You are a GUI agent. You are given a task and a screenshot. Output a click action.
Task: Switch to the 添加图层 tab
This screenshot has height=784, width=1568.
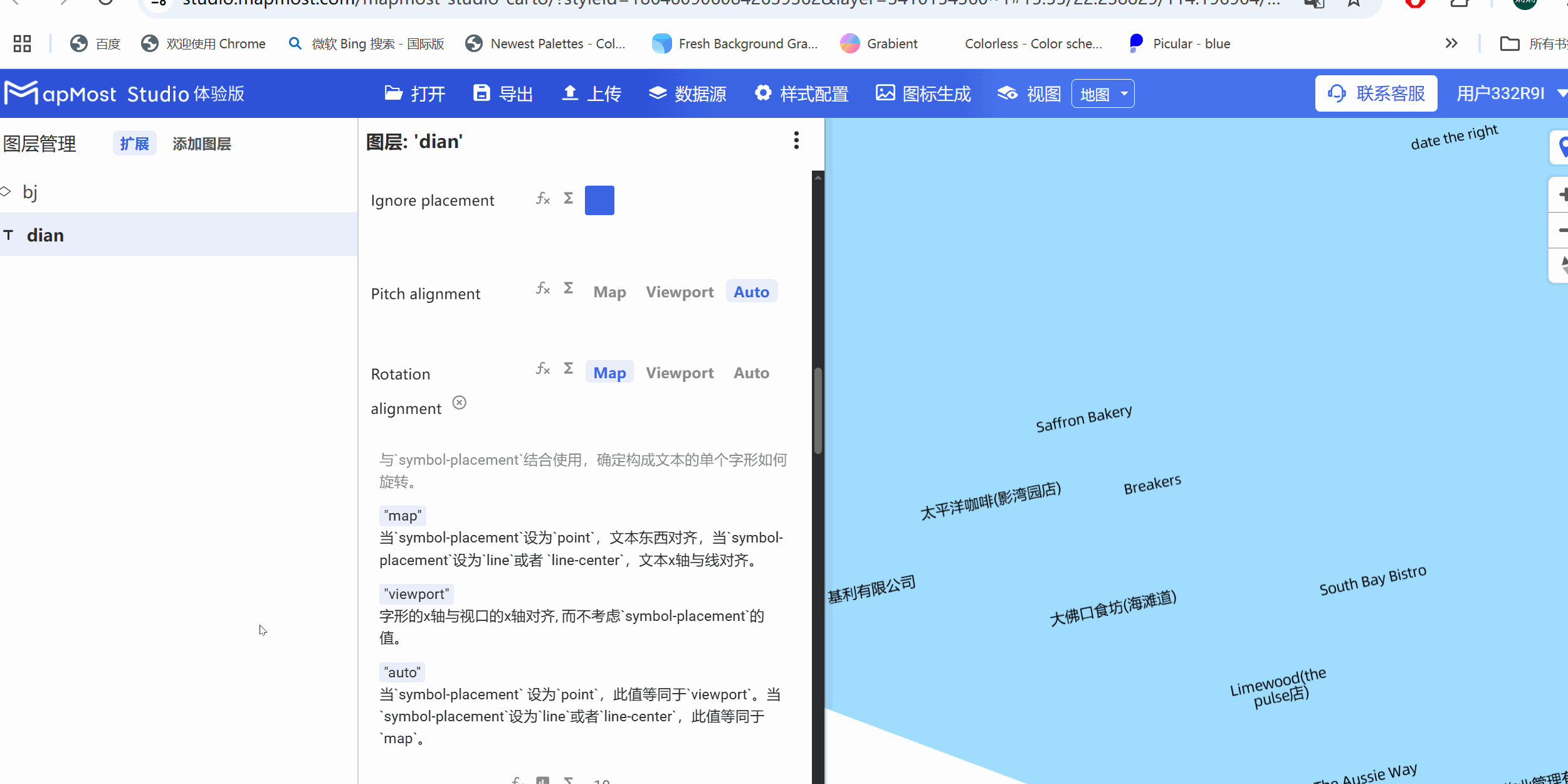click(201, 143)
